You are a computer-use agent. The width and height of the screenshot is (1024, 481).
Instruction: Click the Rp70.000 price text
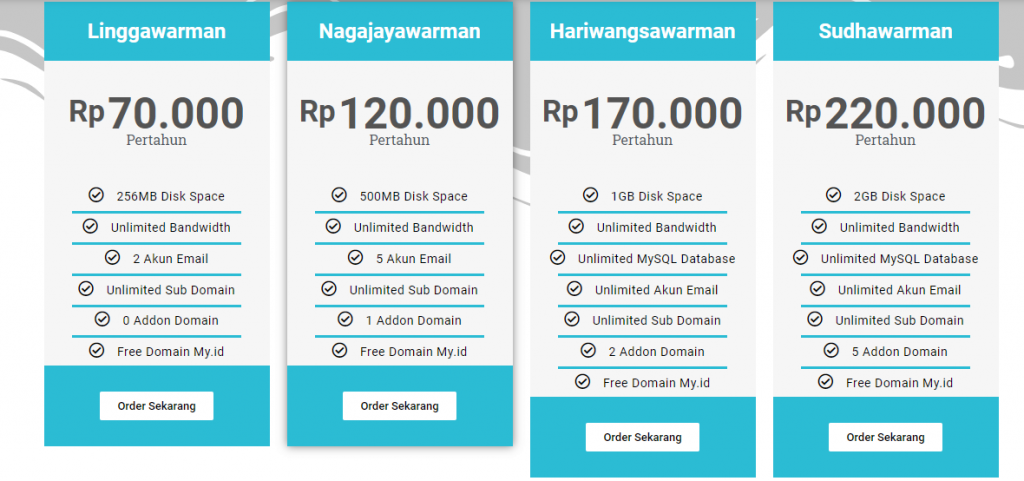tap(157, 113)
